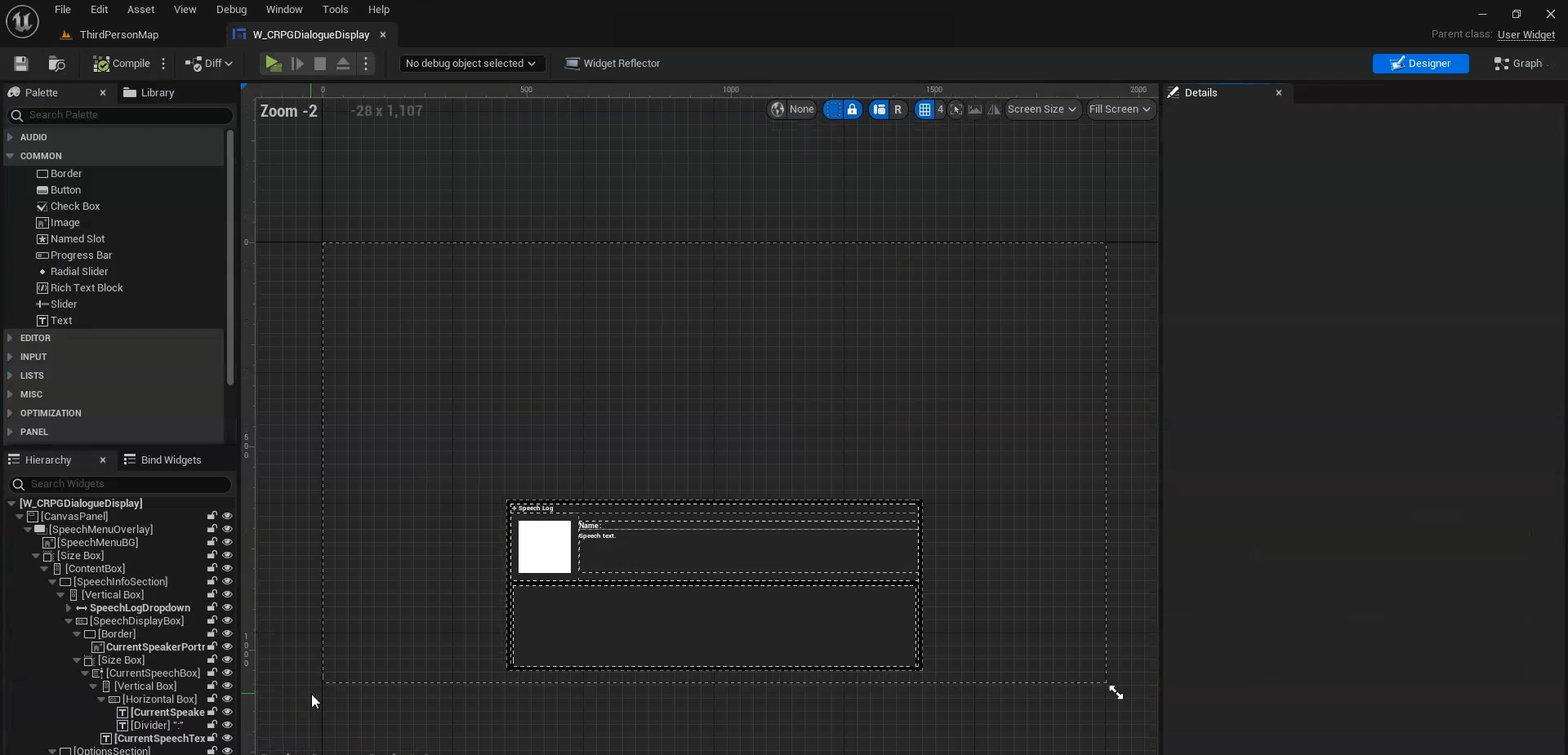
Task: Close the Details panel
Action: point(1279,93)
